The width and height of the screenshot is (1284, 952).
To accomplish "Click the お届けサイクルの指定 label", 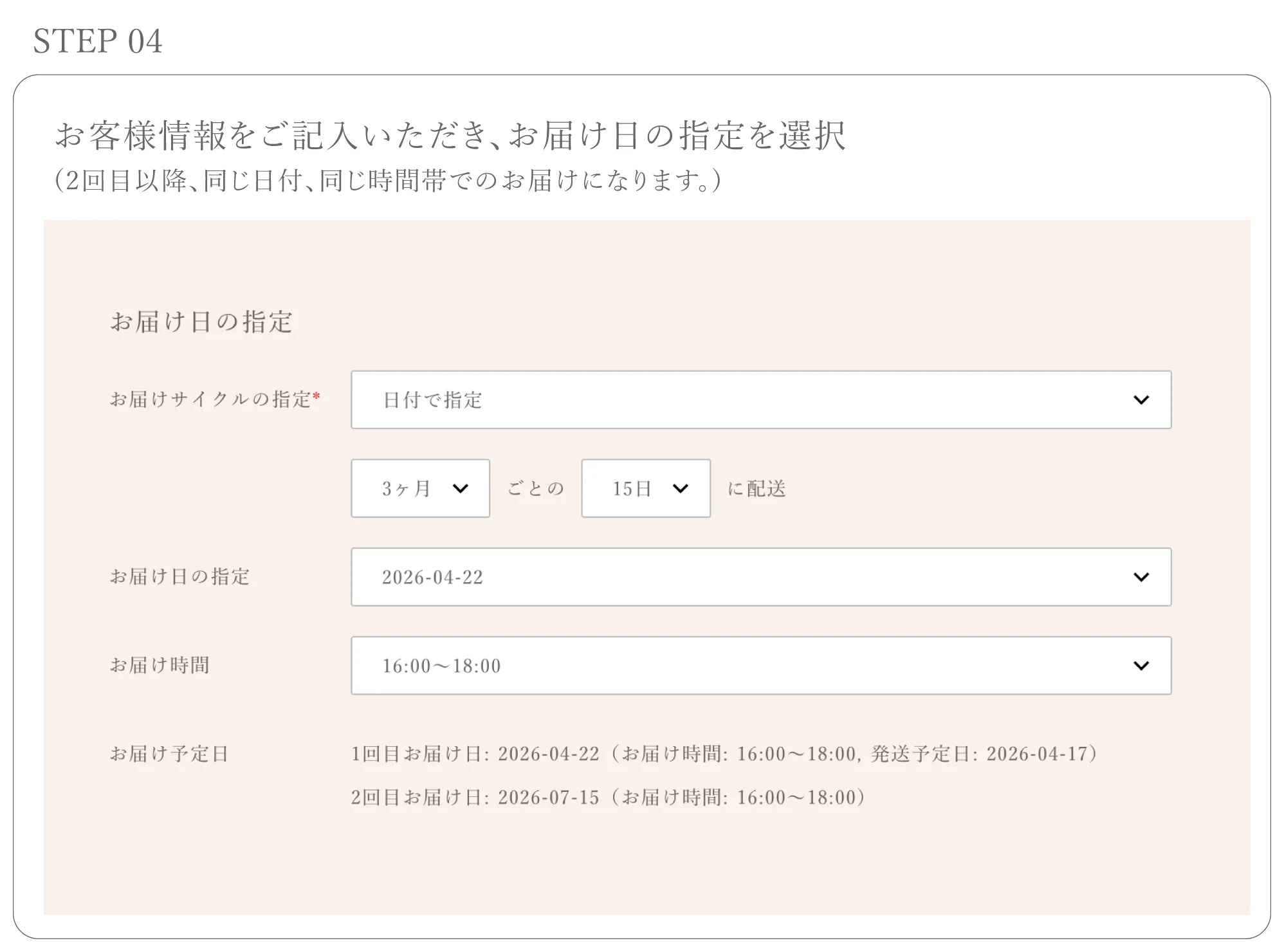I will coord(209,398).
